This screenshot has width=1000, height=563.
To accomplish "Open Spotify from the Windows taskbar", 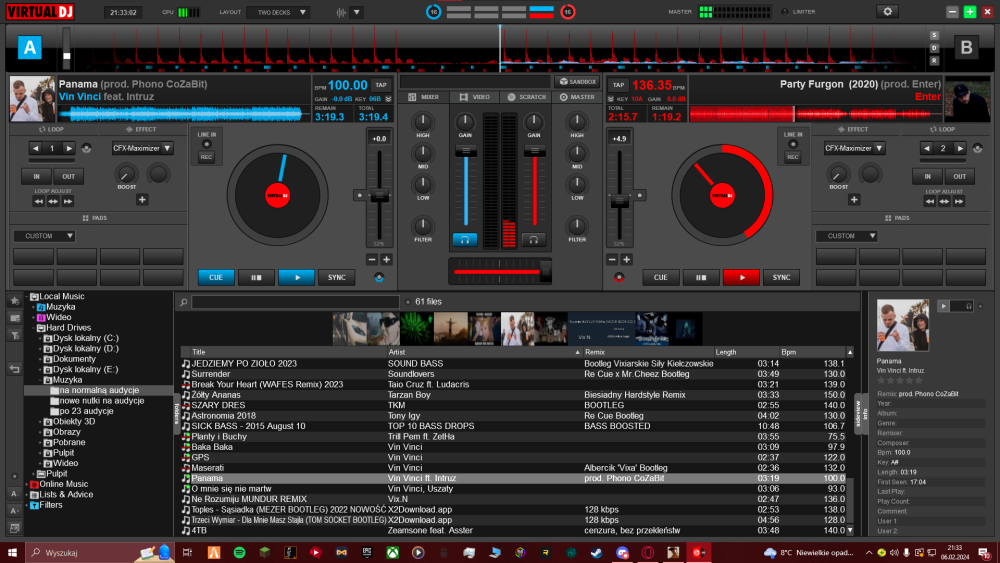I will tap(239, 553).
